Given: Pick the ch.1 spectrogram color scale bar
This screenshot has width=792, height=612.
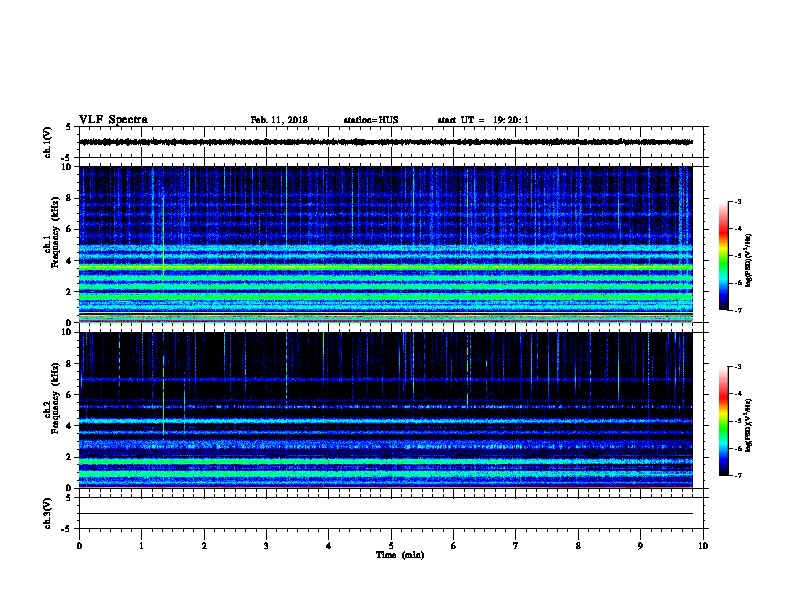Looking at the screenshot, I should [724, 256].
